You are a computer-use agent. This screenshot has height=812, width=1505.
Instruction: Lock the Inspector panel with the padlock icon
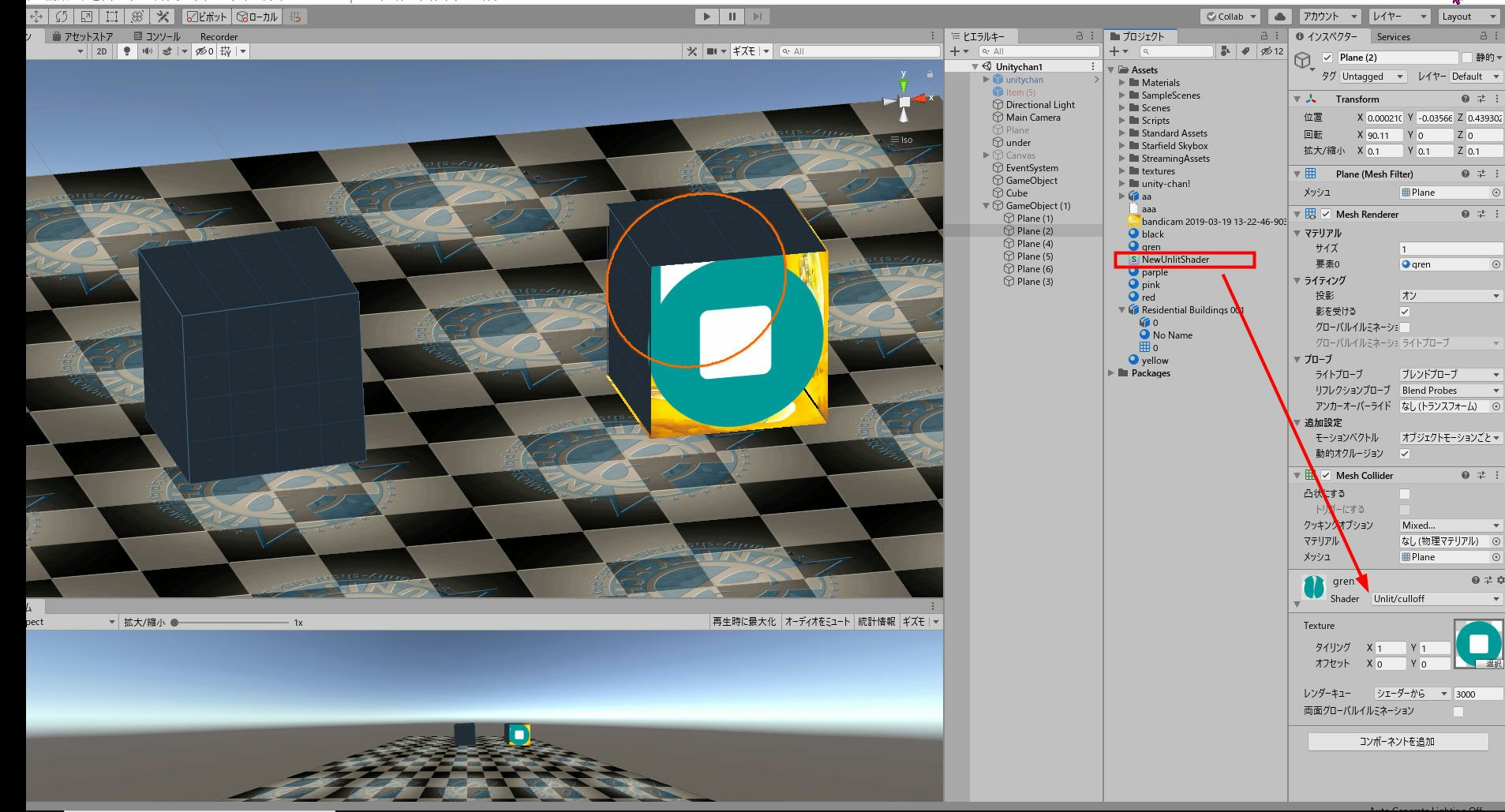tap(1484, 36)
